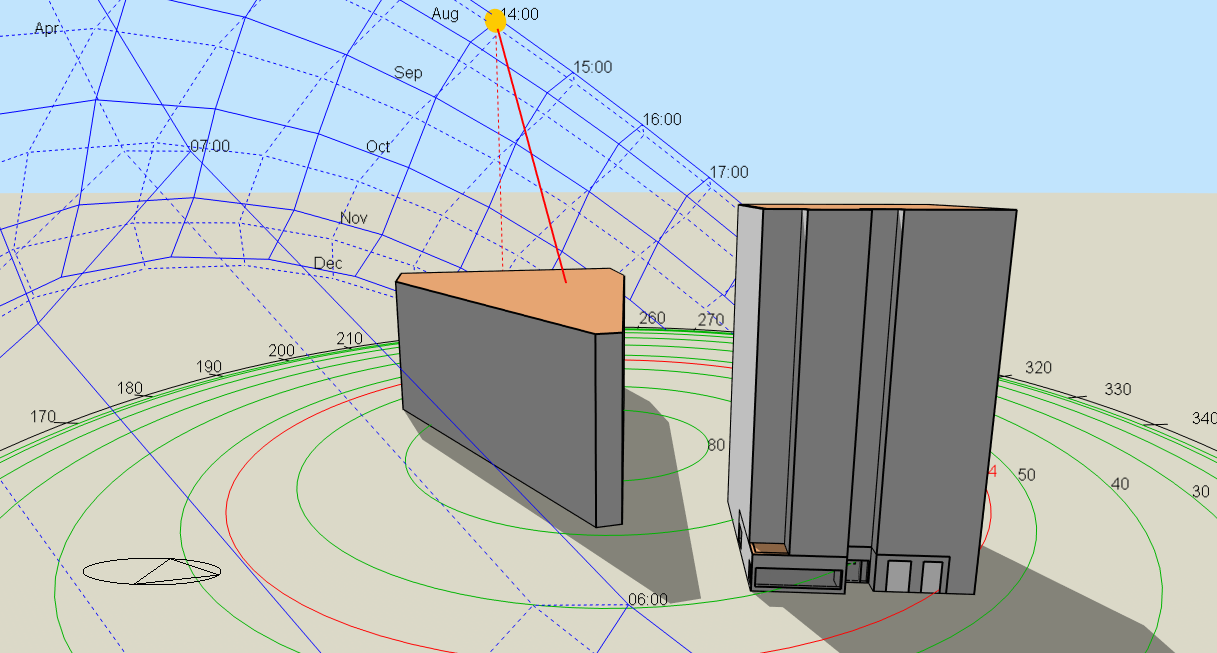Click altitude ring label 30

tap(1200, 491)
